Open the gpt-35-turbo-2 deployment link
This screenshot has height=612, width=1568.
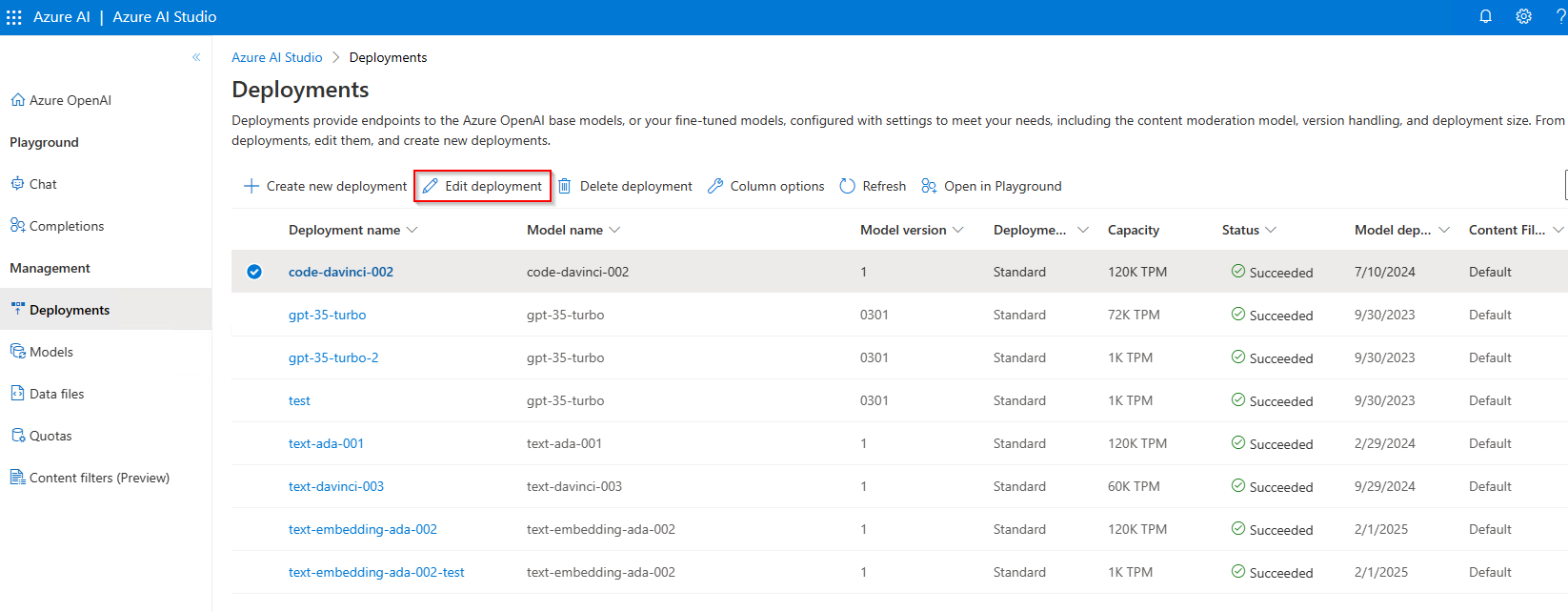point(333,357)
